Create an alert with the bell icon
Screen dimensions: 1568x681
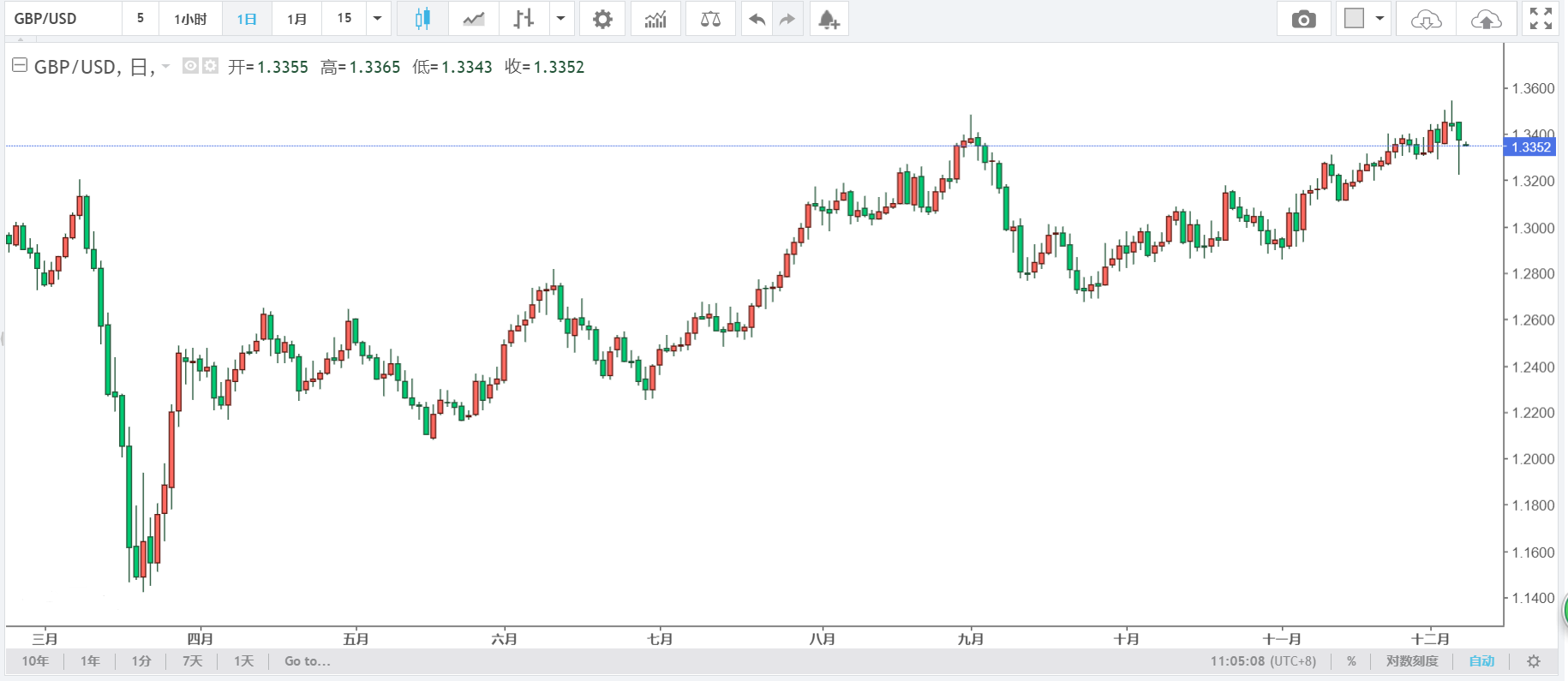828,19
